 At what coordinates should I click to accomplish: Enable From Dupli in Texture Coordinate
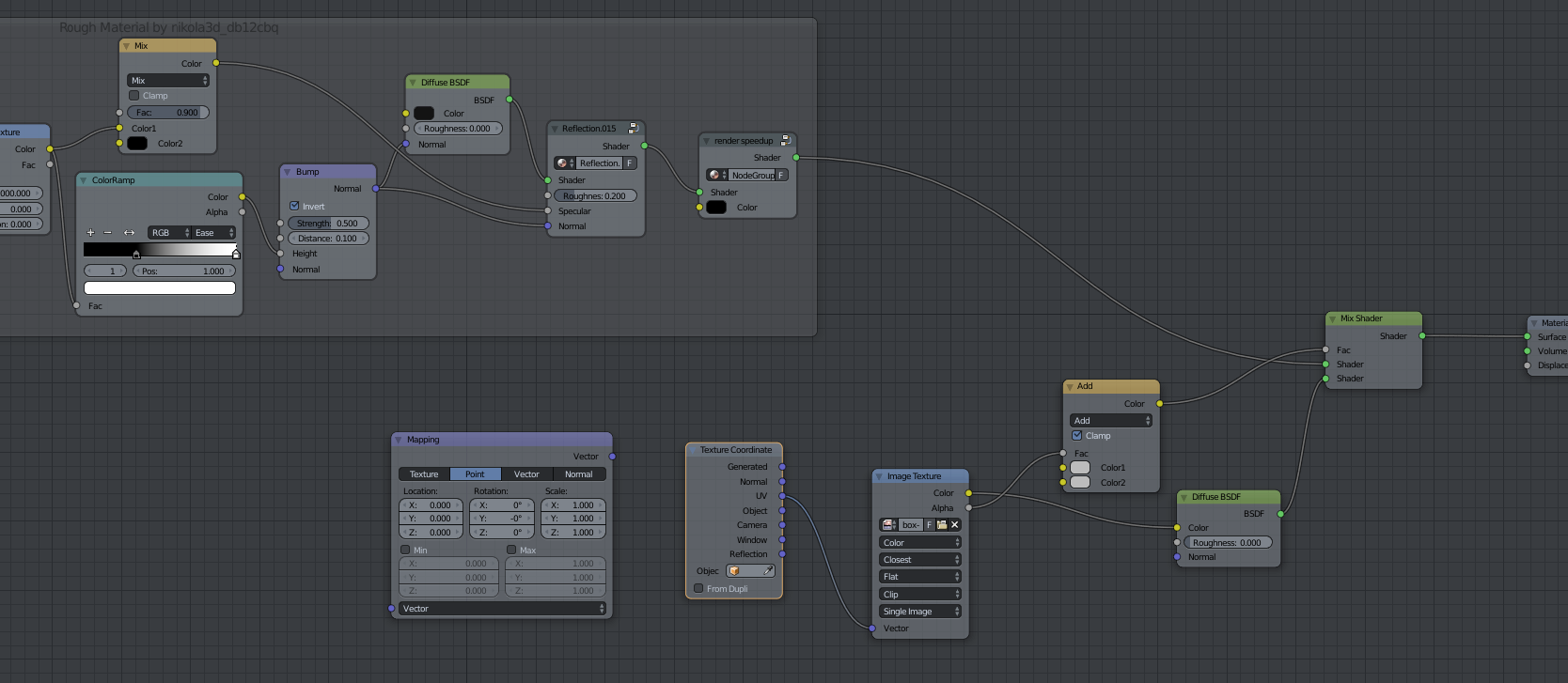[698, 589]
